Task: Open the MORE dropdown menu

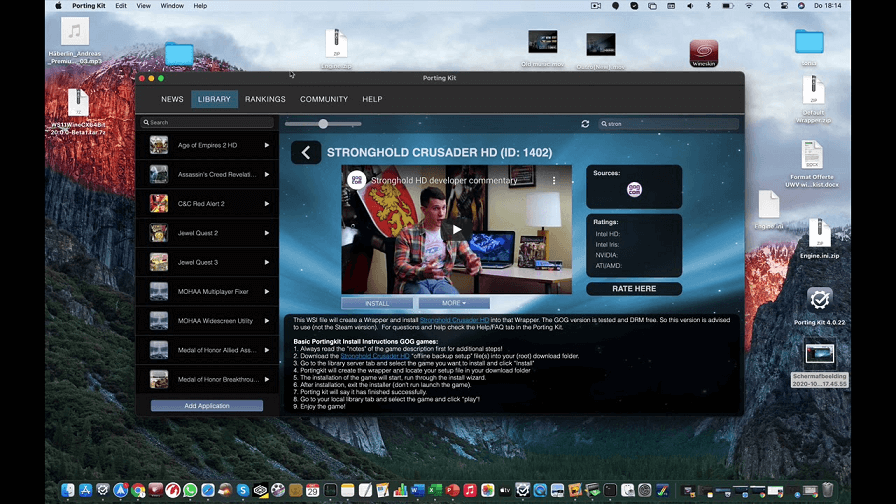Action: [x=454, y=303]
